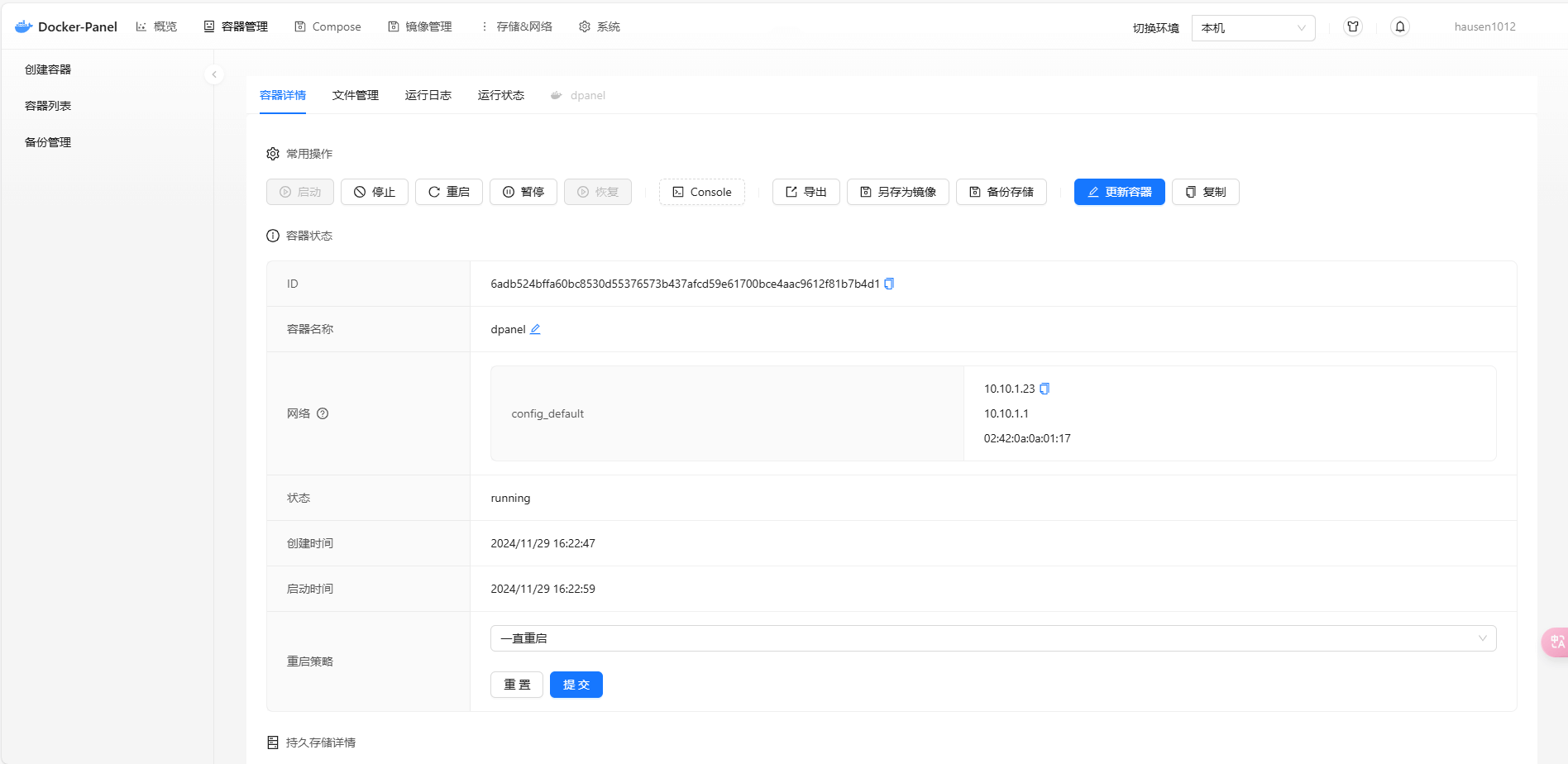Image resolution: width=1568 pixels, height=764 pixels.
Task: Edit the container name dpanel
Action: click(536, 329)
